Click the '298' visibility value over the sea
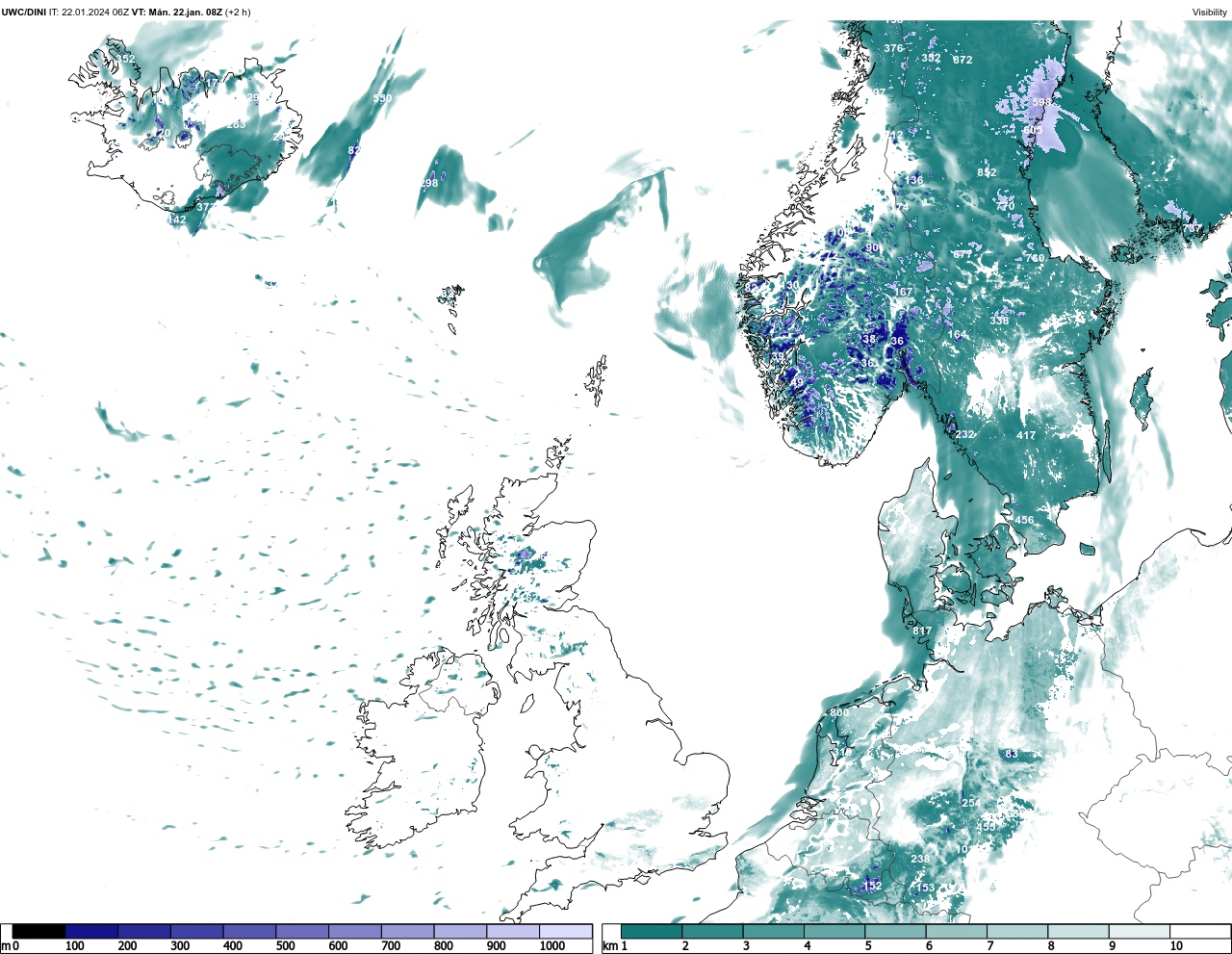Viewport: 1232px width, 954px height. pyautogui.click(x=429, y=183)
